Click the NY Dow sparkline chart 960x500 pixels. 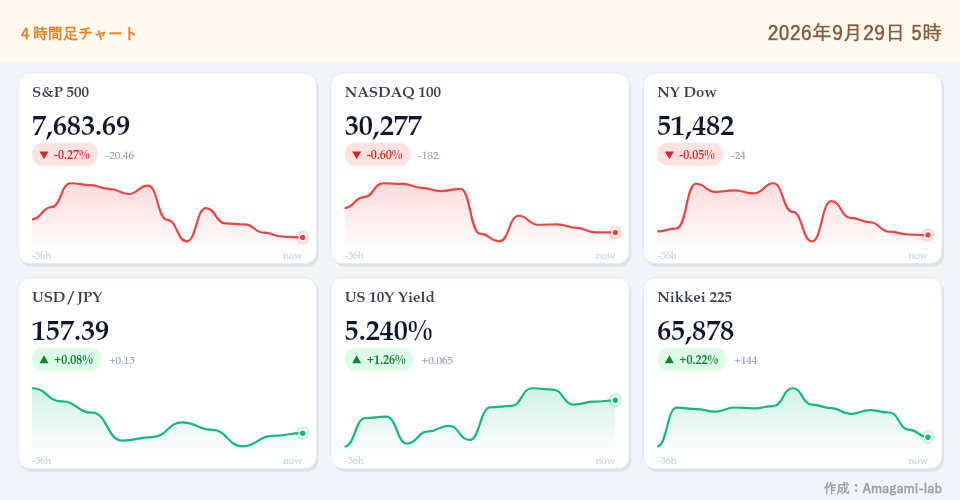click(x=795, y=212)
